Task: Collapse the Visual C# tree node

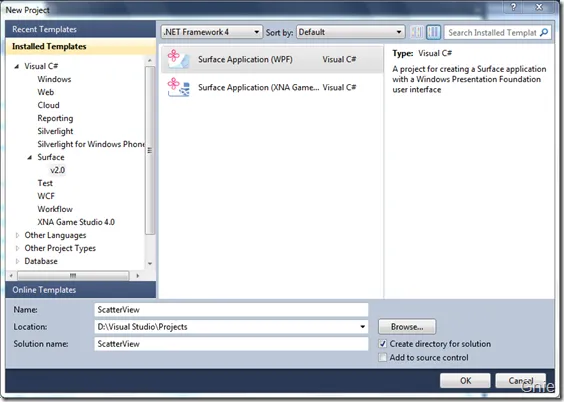Action: click(17, 66)
